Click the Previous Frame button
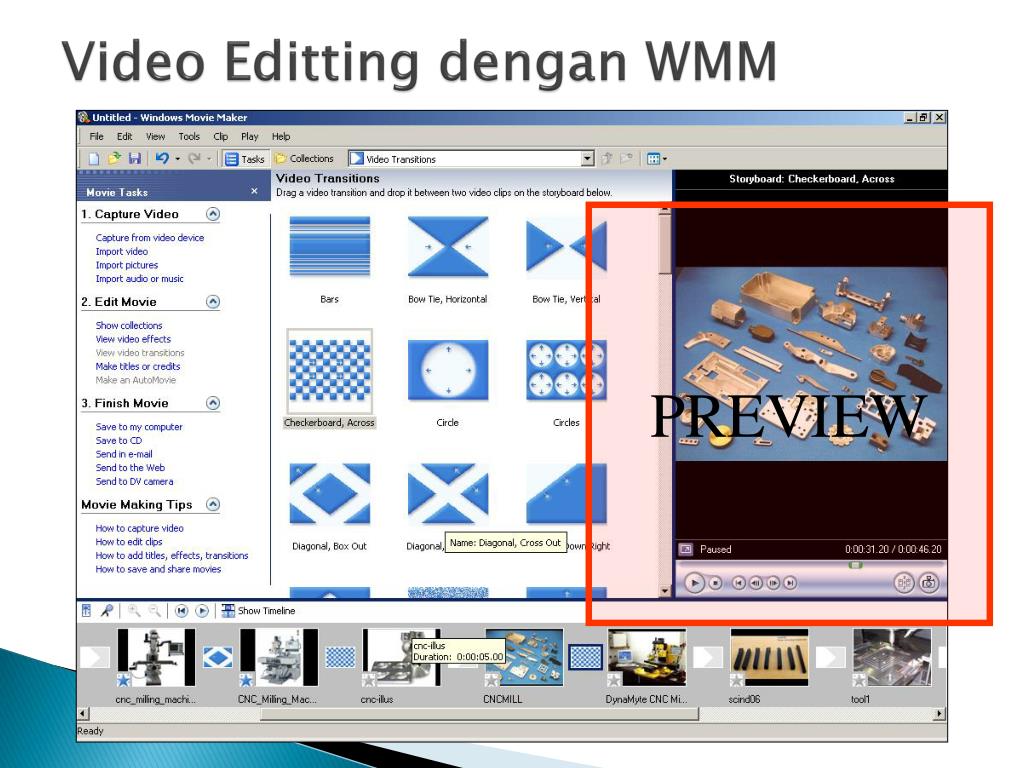Screen dimensions: 1024x768 click(756, 583)
